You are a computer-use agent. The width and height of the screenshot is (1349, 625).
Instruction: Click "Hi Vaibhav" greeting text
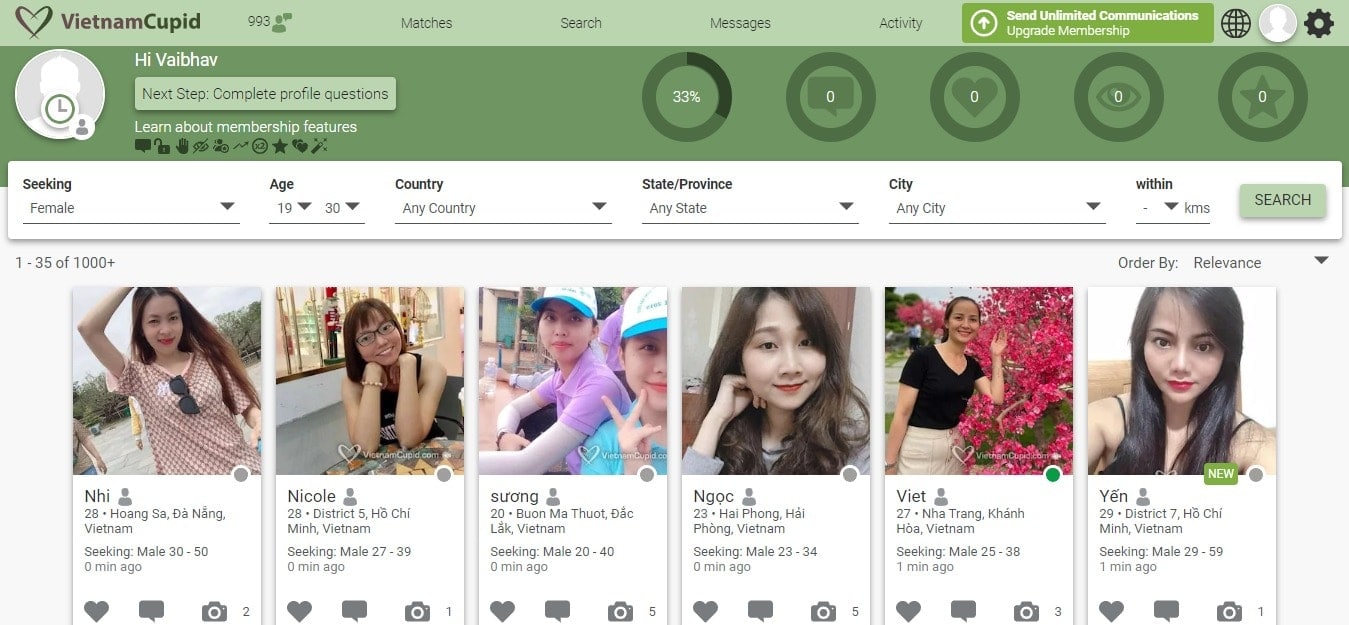click(x=176, y=60)
